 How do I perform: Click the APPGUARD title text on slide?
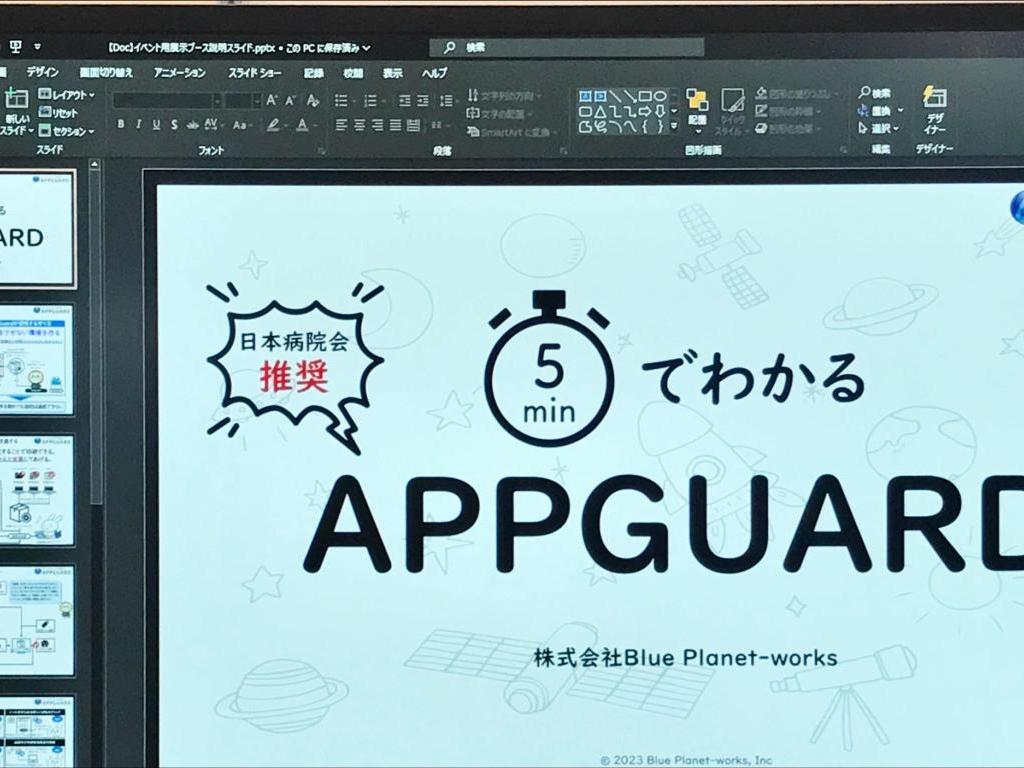(663, 524)
